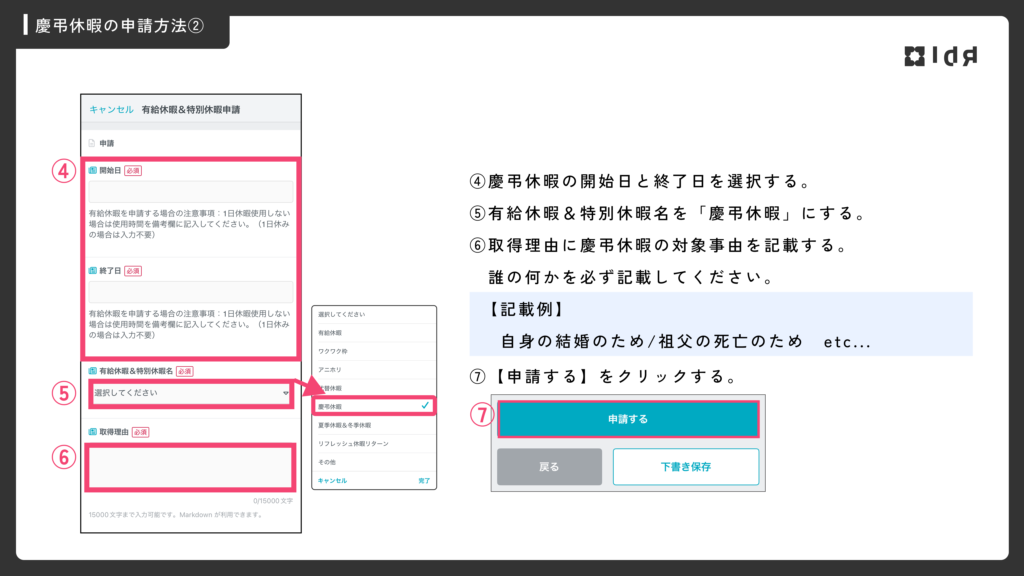Click into the 取得理由 text area

(192, 467)
